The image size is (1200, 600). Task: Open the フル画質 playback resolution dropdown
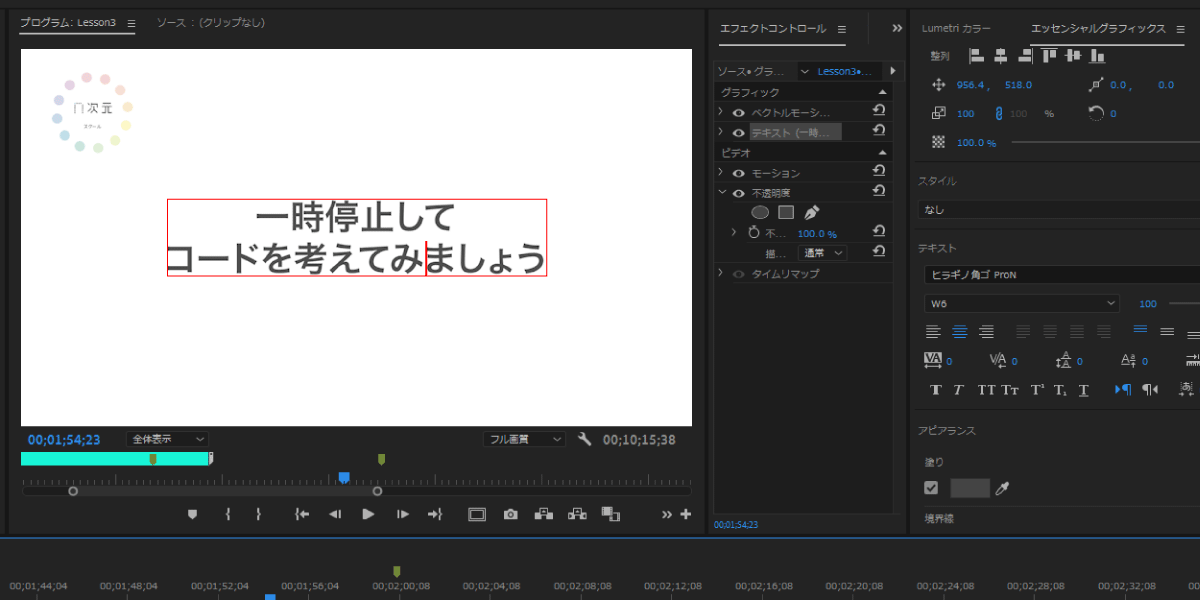[524, 439]
